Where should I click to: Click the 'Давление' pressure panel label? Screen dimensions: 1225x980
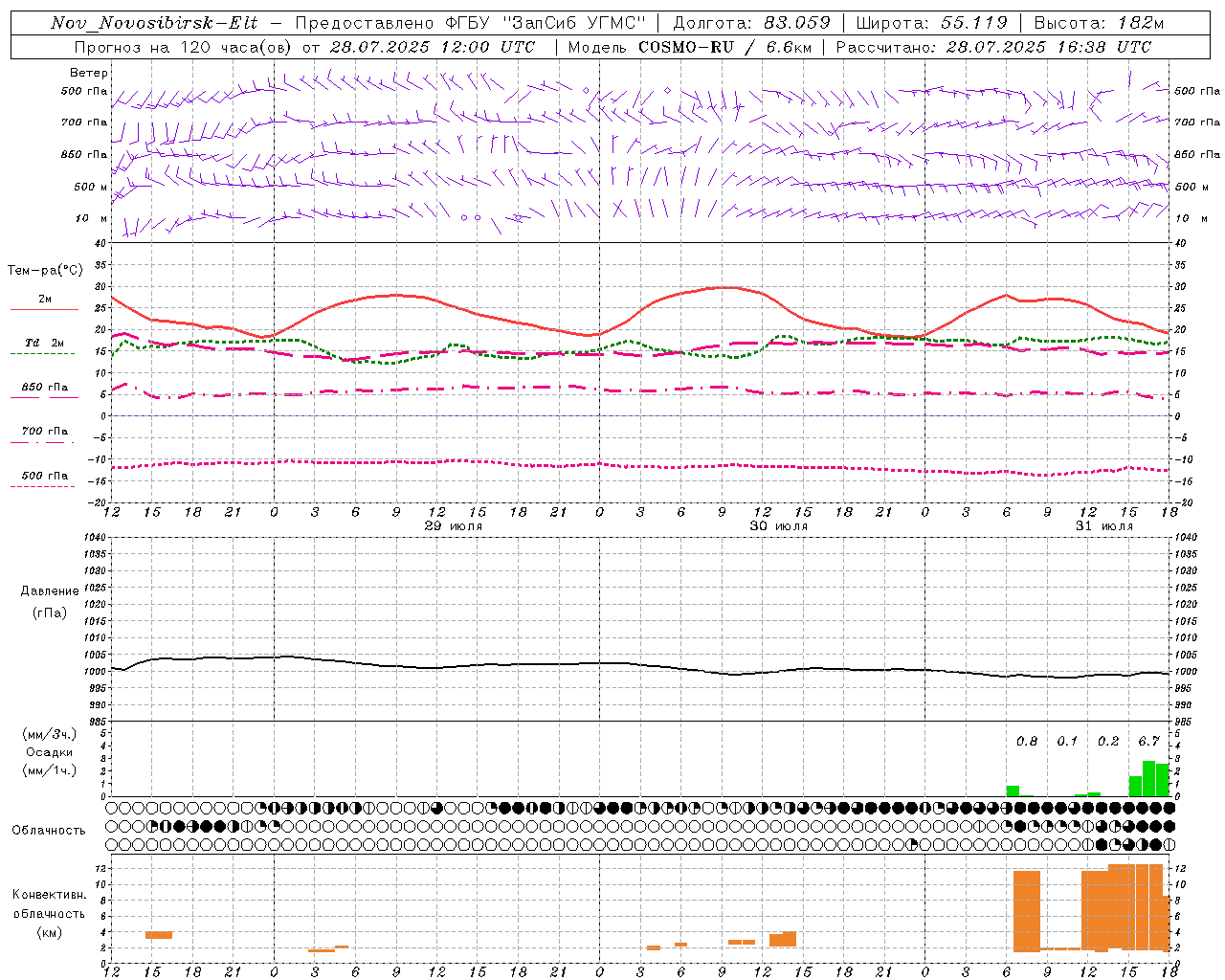click(50, 591)
